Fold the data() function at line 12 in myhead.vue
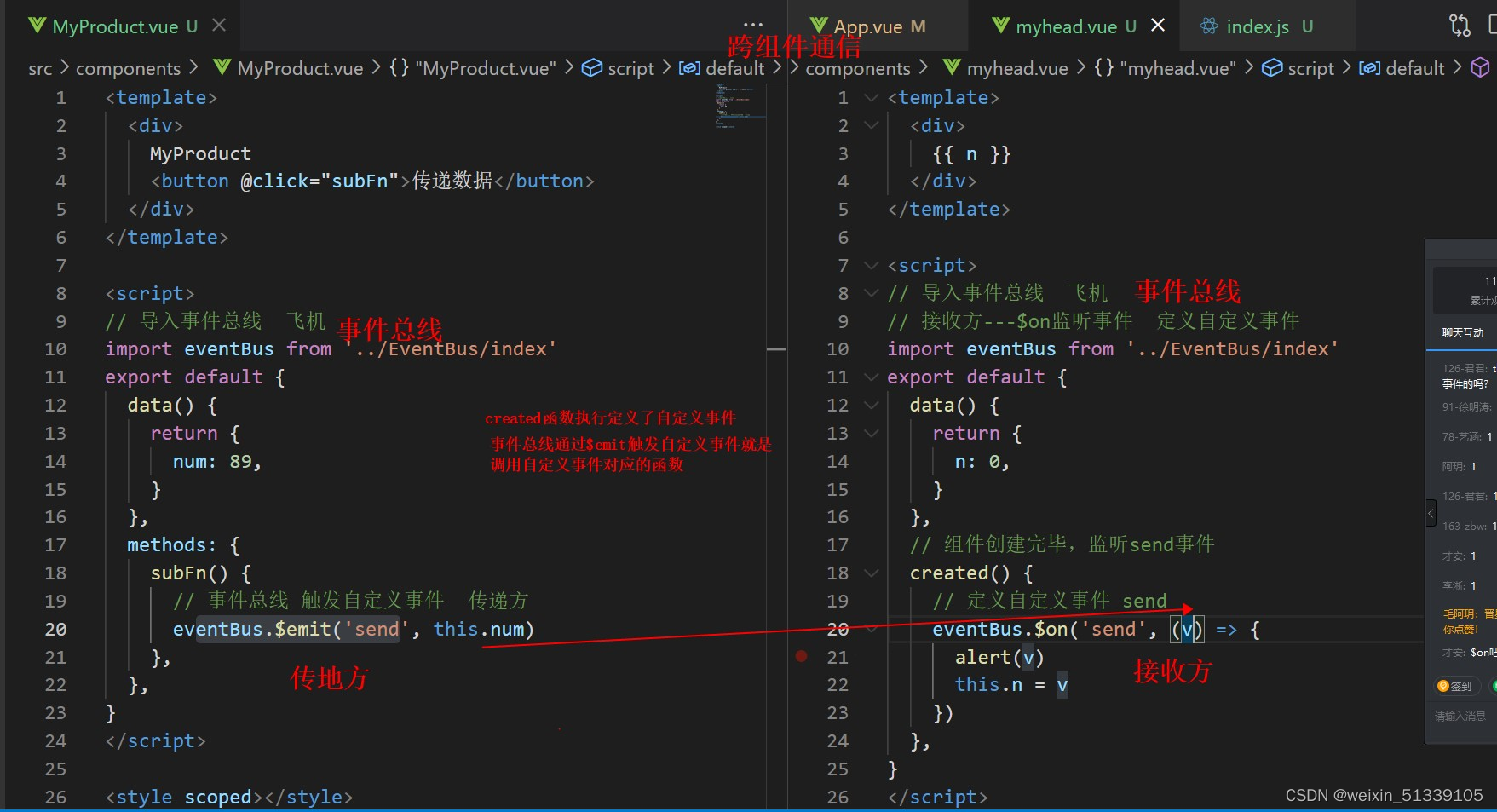This screenshot has height=812, width=1497. (x=871, y=406)
